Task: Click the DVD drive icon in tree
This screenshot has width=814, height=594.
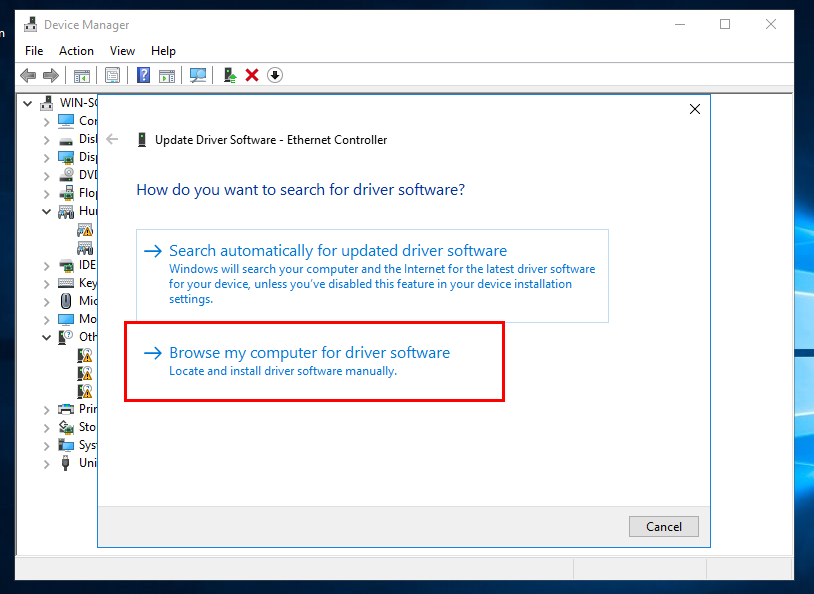Action: coord(66,174)
